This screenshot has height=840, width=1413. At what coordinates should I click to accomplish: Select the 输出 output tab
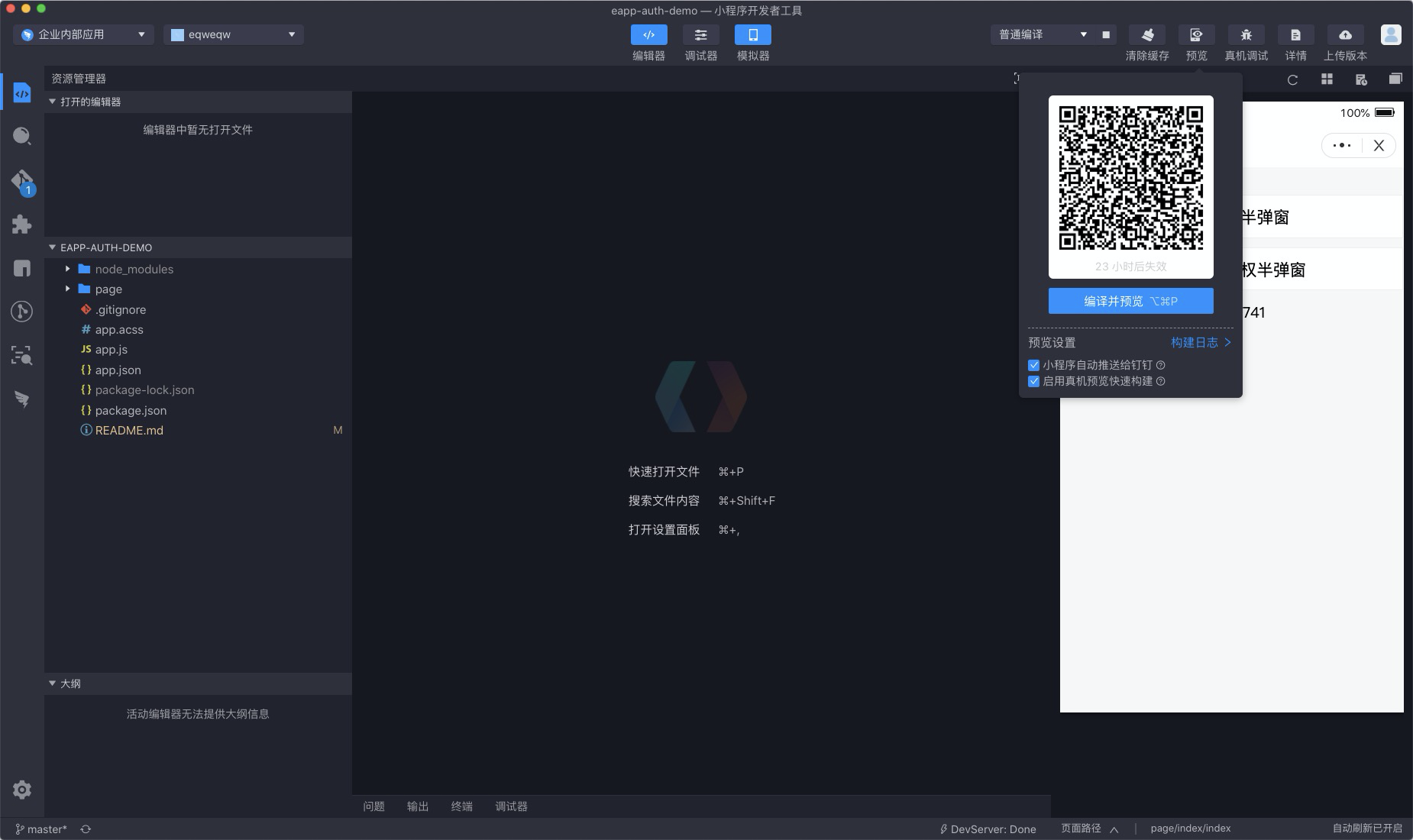417,806
